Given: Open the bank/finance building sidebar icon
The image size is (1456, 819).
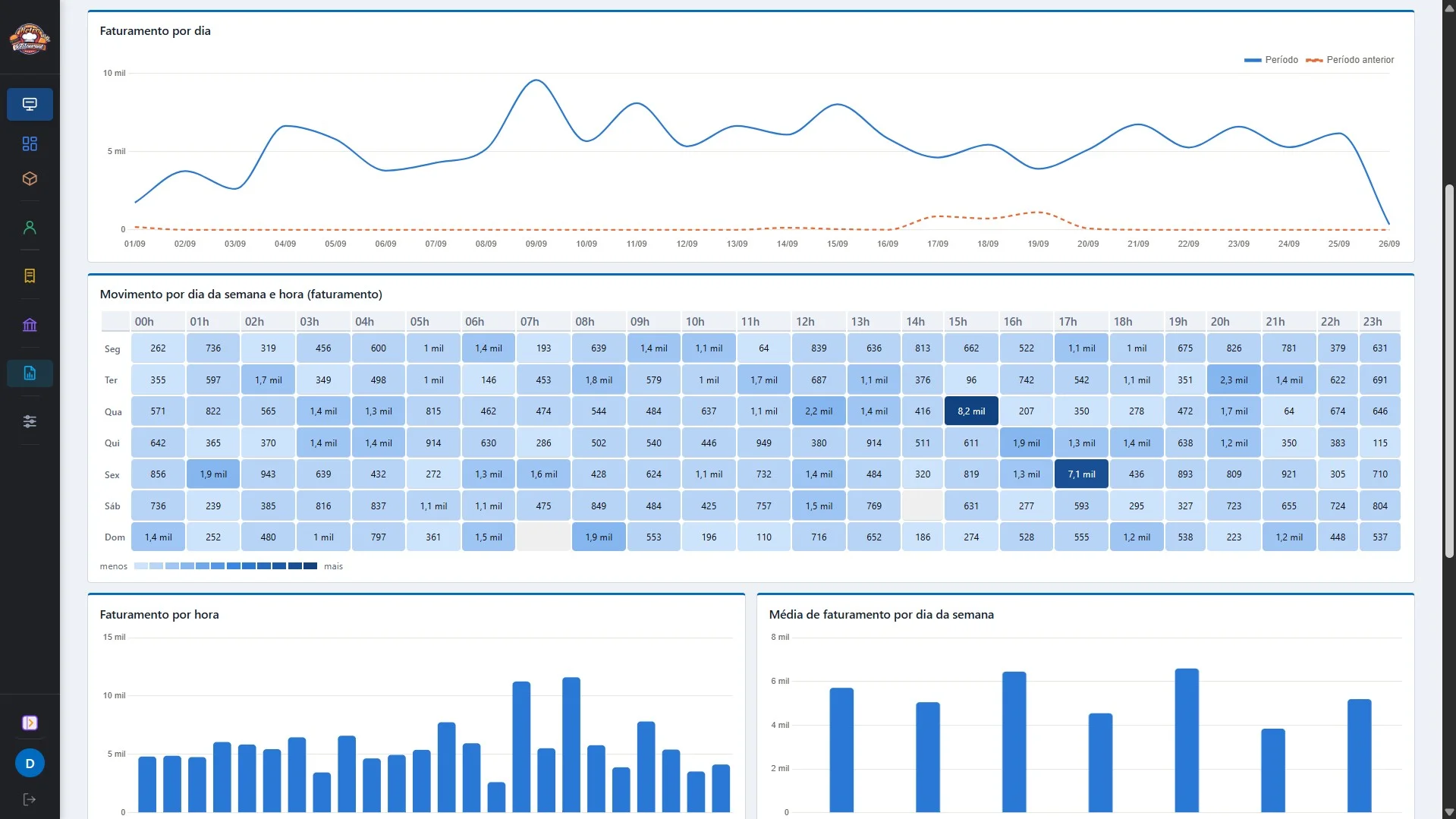Looking at the screenshot, I should coord(30,325).
